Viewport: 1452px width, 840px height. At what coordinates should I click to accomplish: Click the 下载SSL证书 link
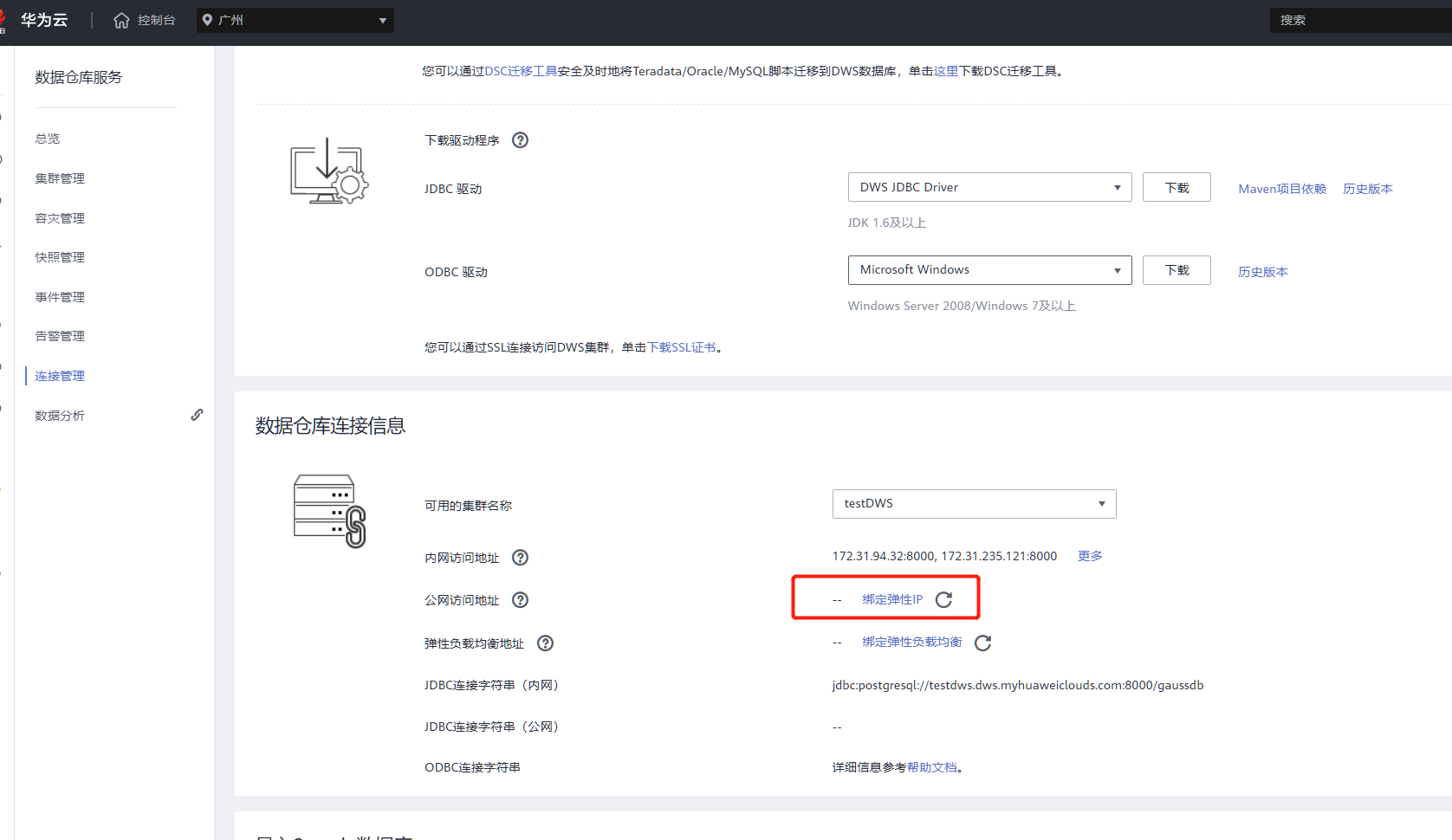tap(682, 347)
